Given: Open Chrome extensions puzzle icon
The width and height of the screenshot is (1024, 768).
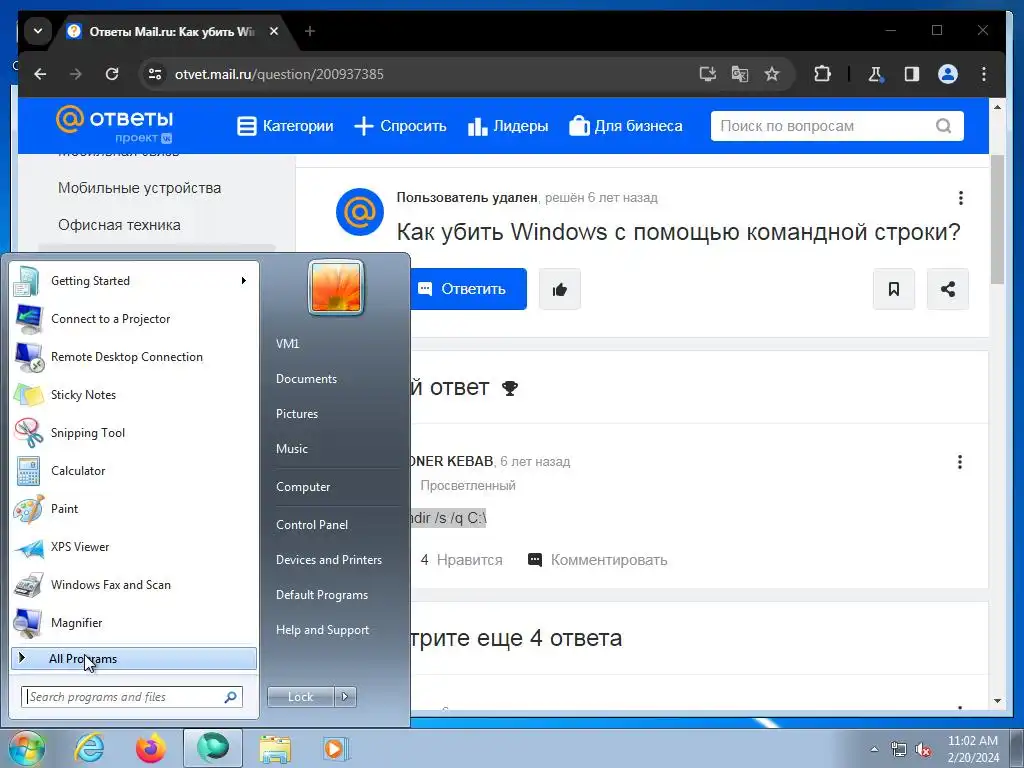Looking at the screenshot, I should [822, 74].
